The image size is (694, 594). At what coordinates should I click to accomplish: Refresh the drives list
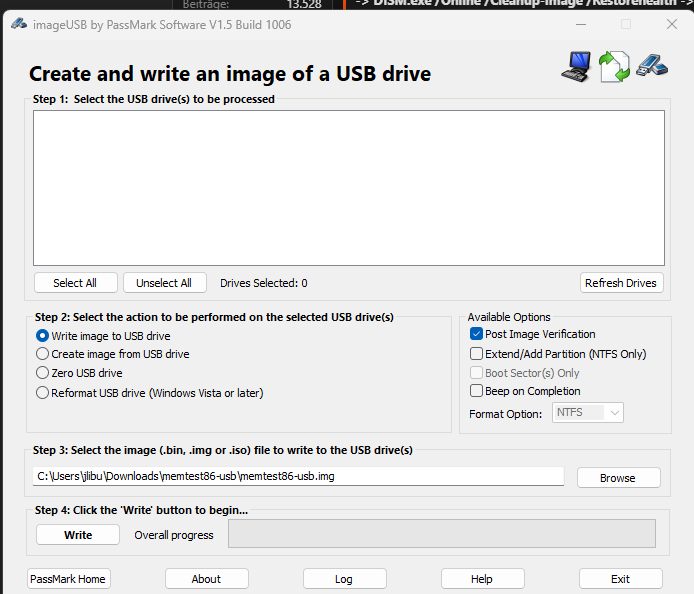[621, 283]
